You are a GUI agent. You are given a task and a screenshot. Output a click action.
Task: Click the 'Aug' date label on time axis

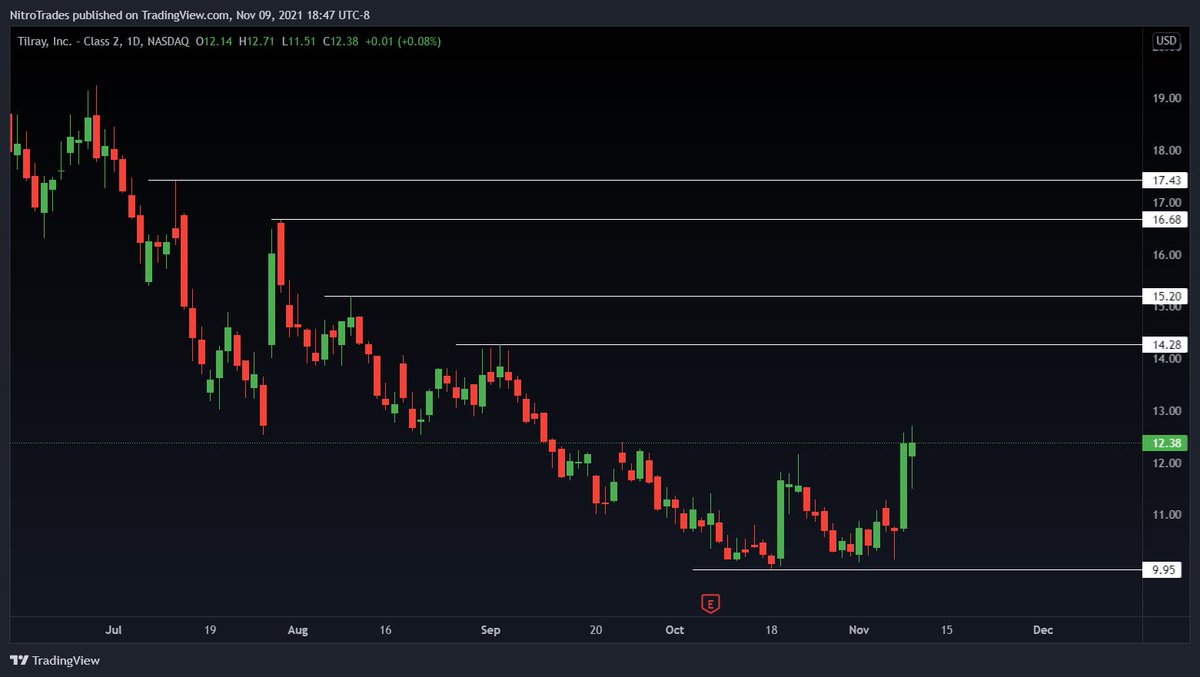297,630
